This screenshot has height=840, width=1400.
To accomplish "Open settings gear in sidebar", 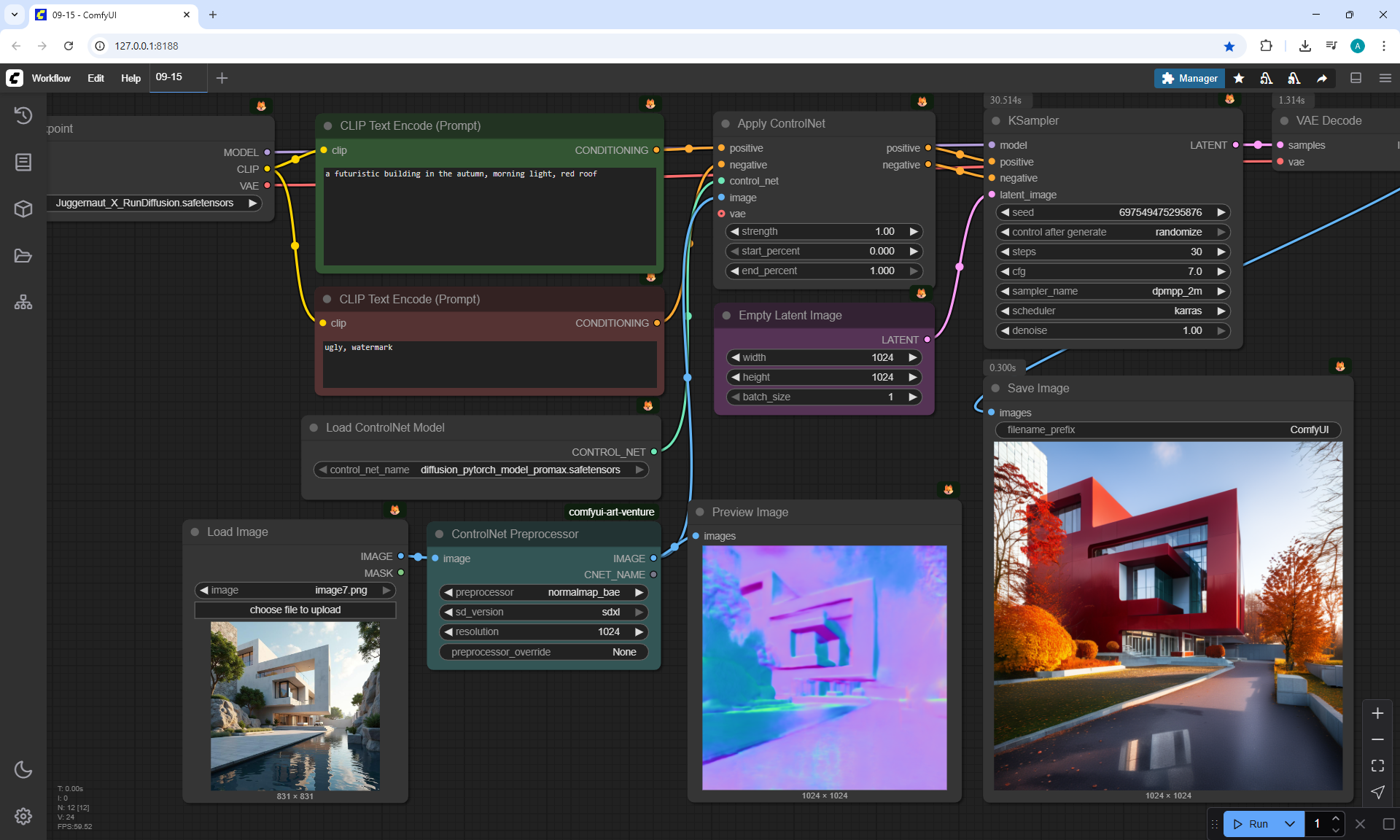I will (x=23, y=816).
